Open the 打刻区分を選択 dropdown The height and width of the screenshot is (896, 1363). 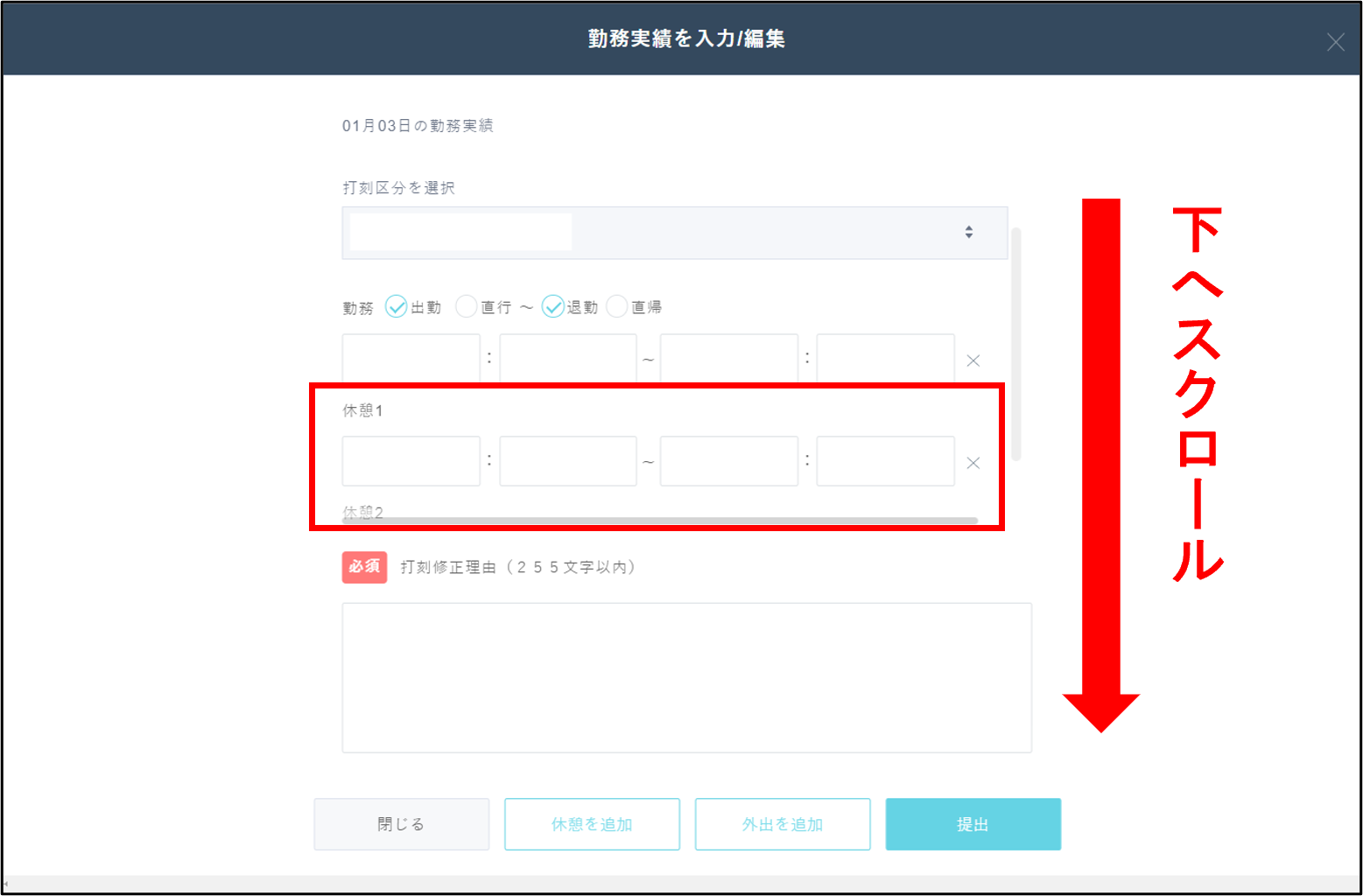pos(674,233)
